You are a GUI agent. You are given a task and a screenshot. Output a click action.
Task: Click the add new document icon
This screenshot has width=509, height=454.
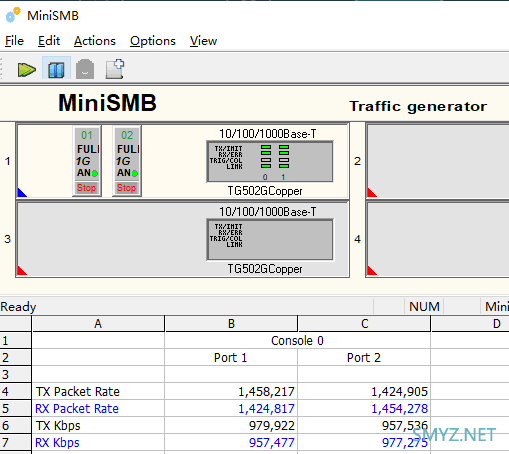[x=115, y=69]
